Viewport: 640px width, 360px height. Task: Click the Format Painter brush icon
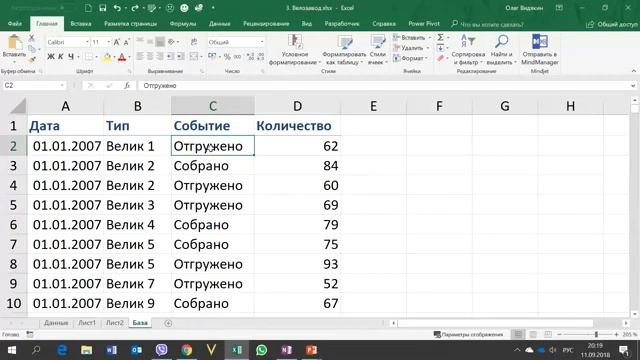coord(32,60)
